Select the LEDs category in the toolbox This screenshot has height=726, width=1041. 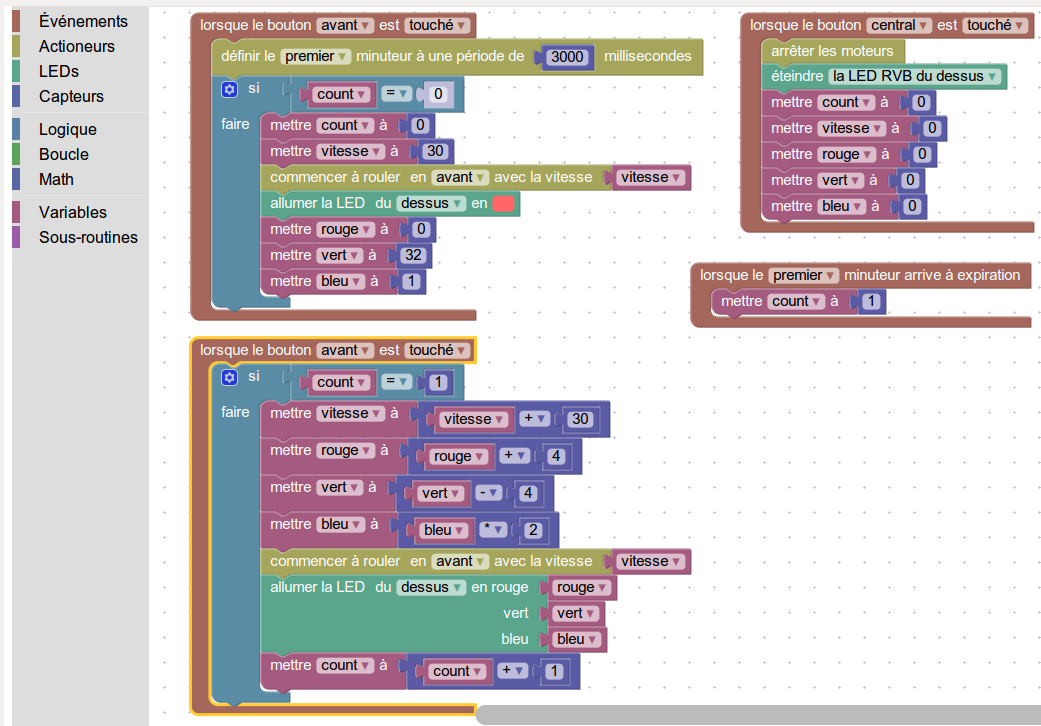tap(58, 71)
